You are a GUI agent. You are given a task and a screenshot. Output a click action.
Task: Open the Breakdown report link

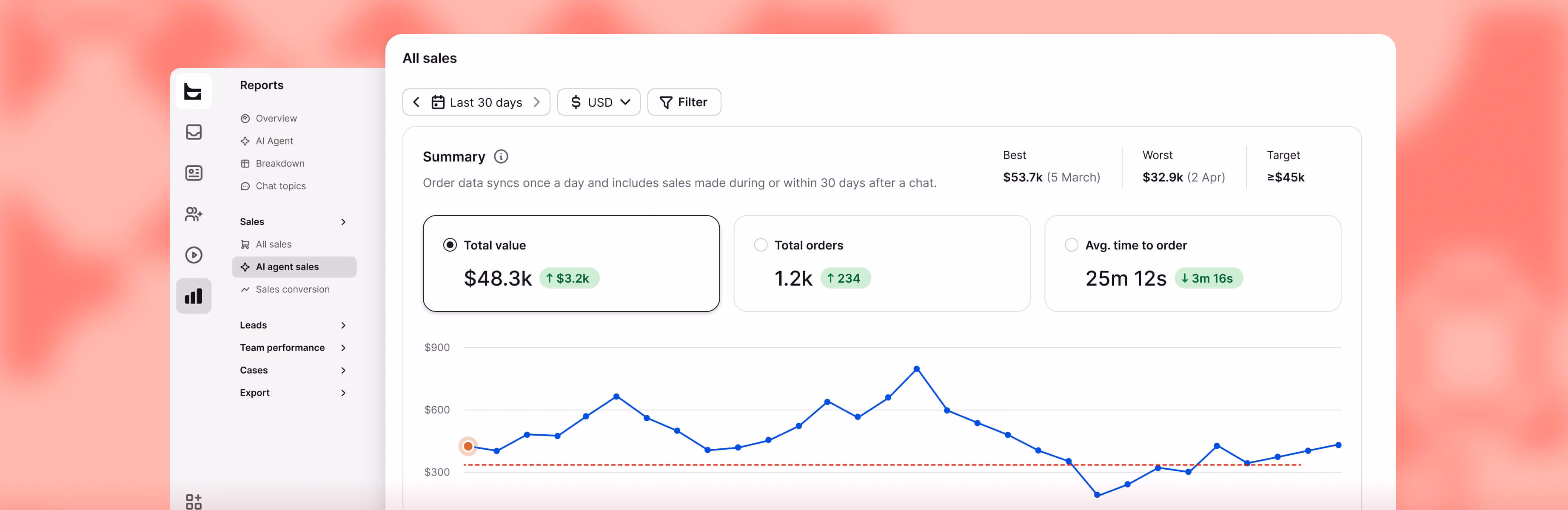[x=280, y=164]
